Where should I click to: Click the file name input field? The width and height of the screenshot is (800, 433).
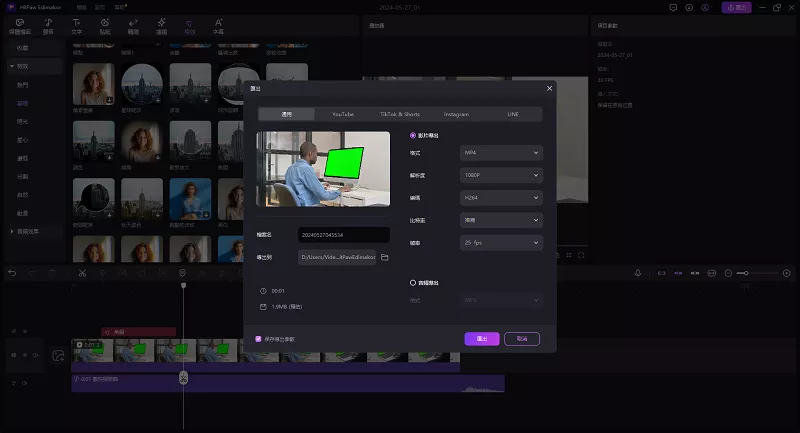coord(343,235)
